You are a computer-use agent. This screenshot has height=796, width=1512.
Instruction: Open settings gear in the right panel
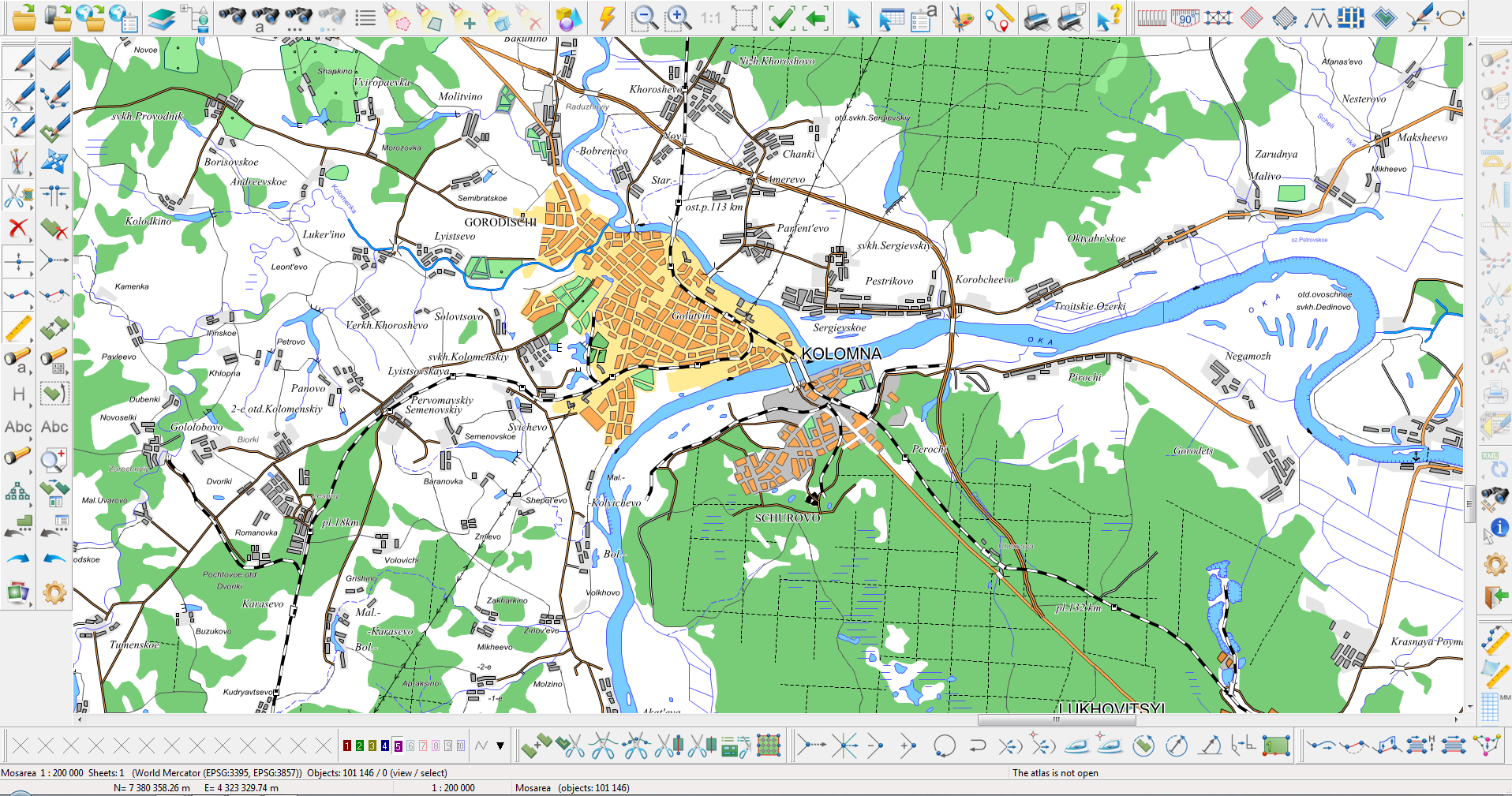pos(1495,564)
